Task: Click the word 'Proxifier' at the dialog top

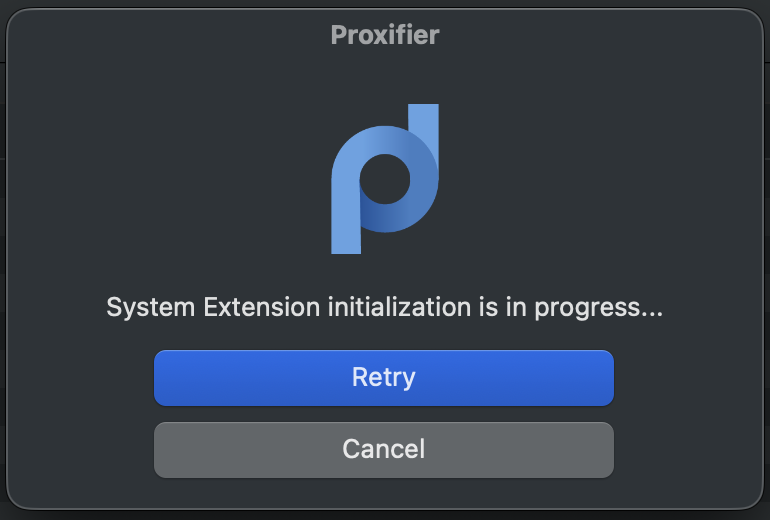Action: [x=385, y=35]
